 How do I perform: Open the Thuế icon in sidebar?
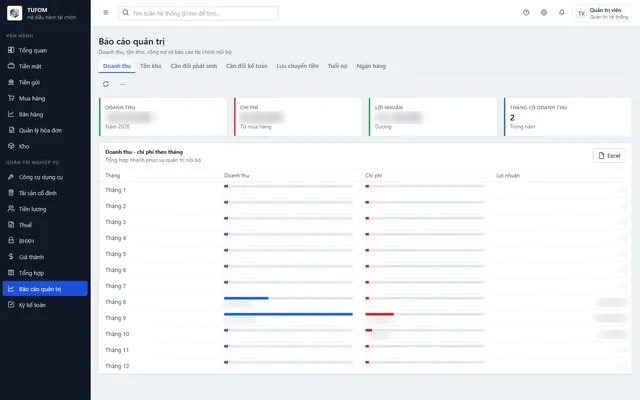click(11, 224)
